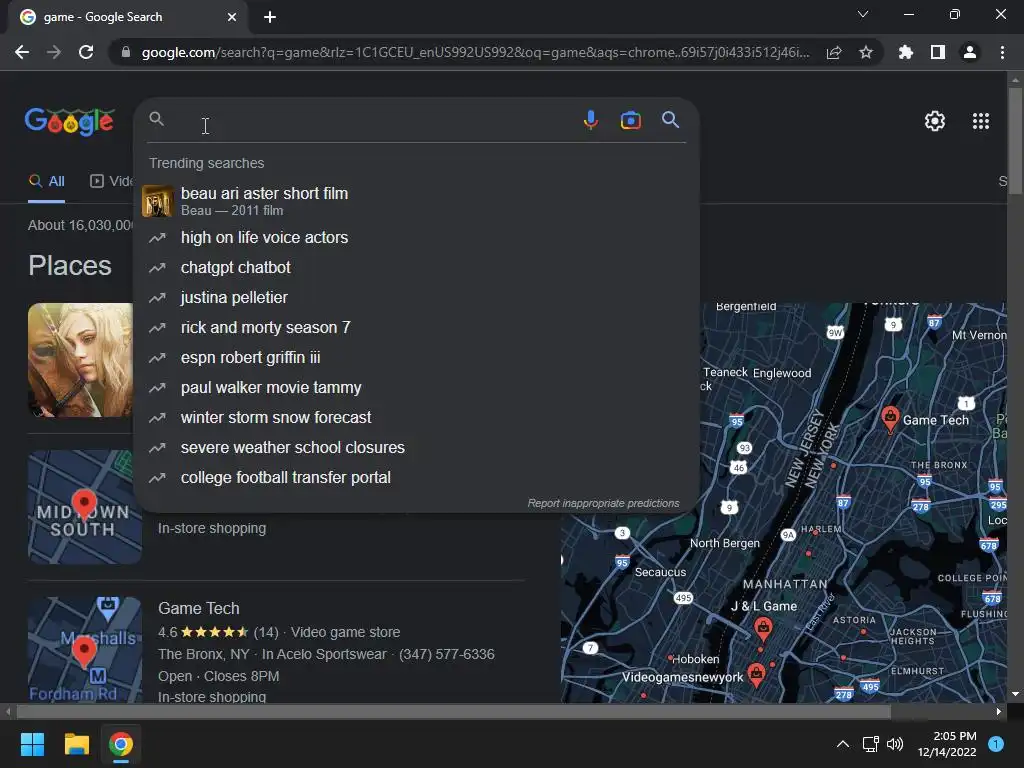Click 'Report inappropriate predictions' link
1024x768 pixels.
pos(603,504)
